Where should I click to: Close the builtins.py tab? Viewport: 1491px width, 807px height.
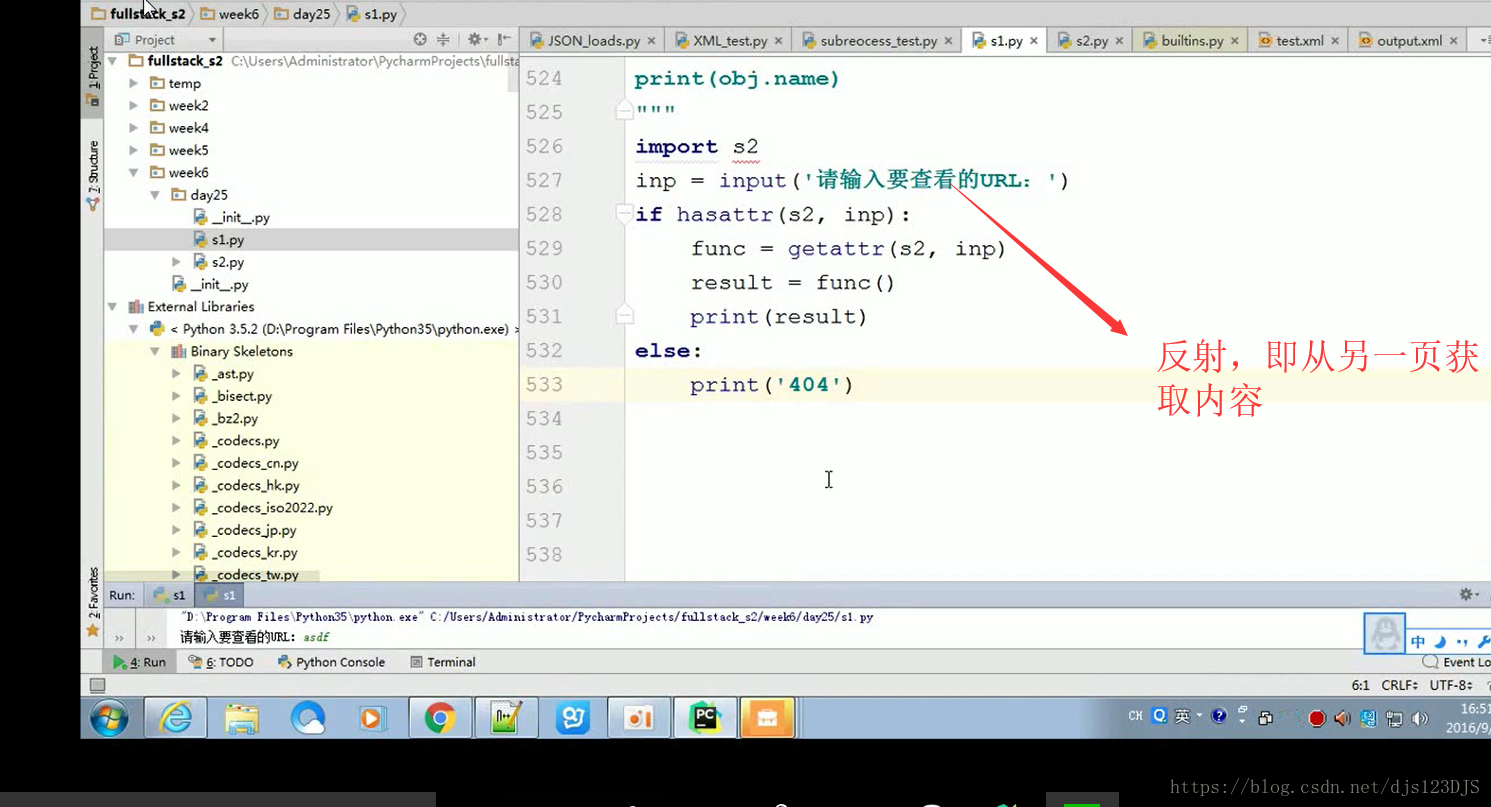[1235, 41]
